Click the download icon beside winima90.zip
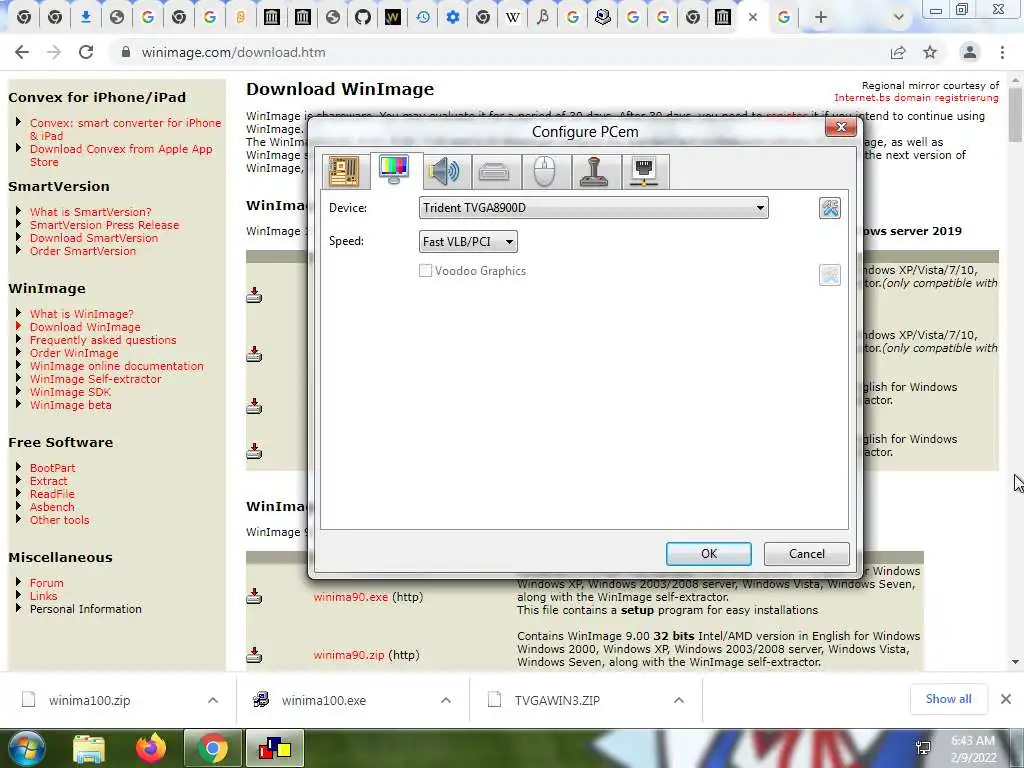1024x768 pixels. coord(254,654)
